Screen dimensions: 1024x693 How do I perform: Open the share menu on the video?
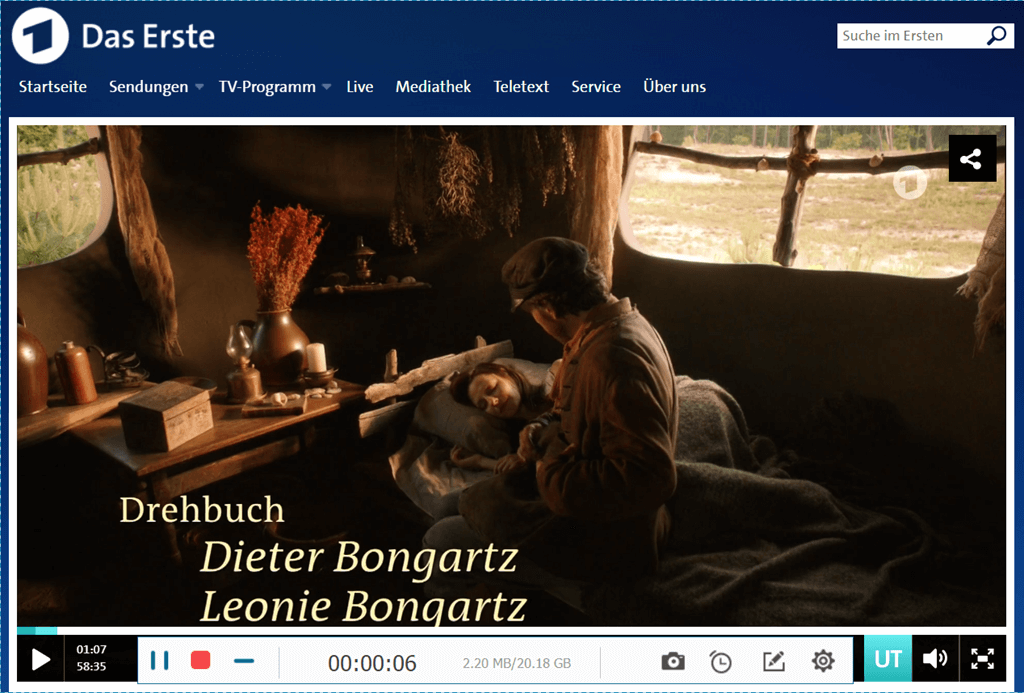pyautogui.click(x=972, y=158)
